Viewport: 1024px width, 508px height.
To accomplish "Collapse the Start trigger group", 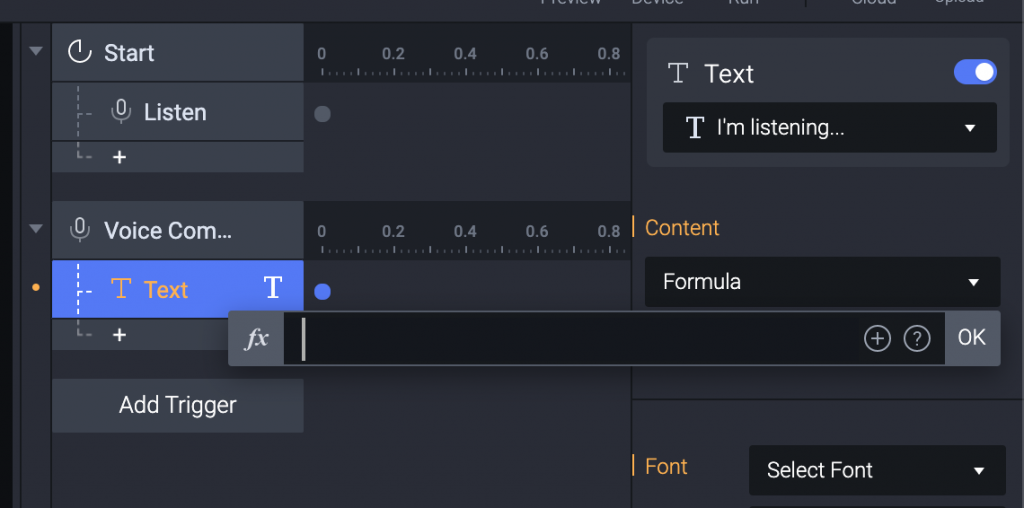I will [x=37, y=51].
